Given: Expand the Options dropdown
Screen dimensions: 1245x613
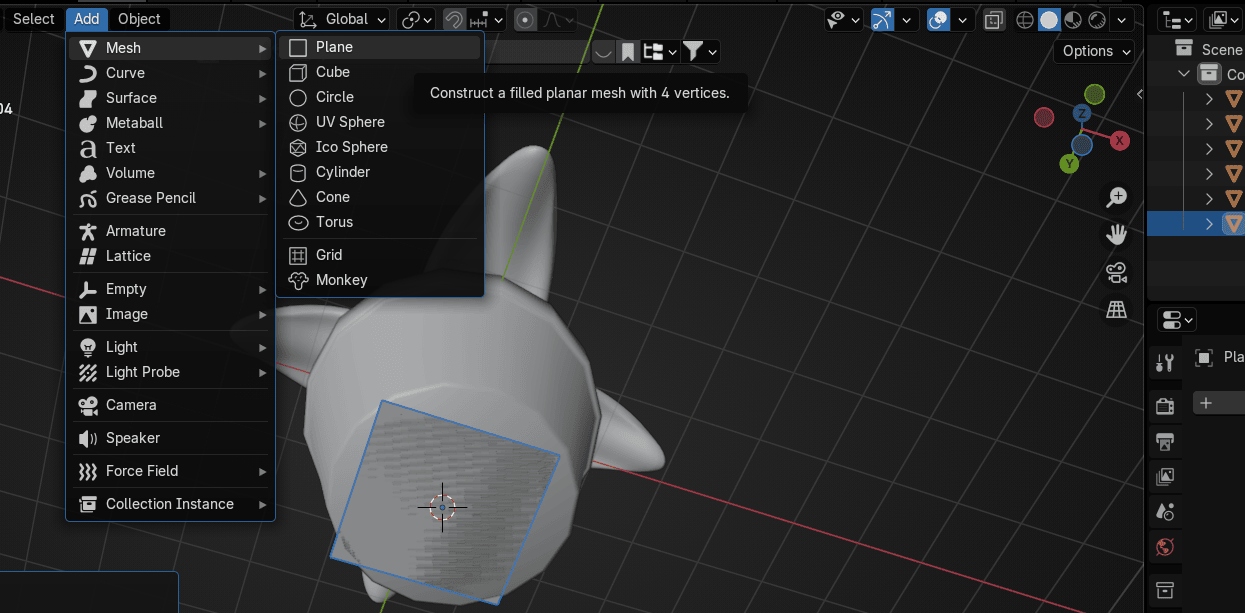Looking at the screenshot, I should point(1096,51).
